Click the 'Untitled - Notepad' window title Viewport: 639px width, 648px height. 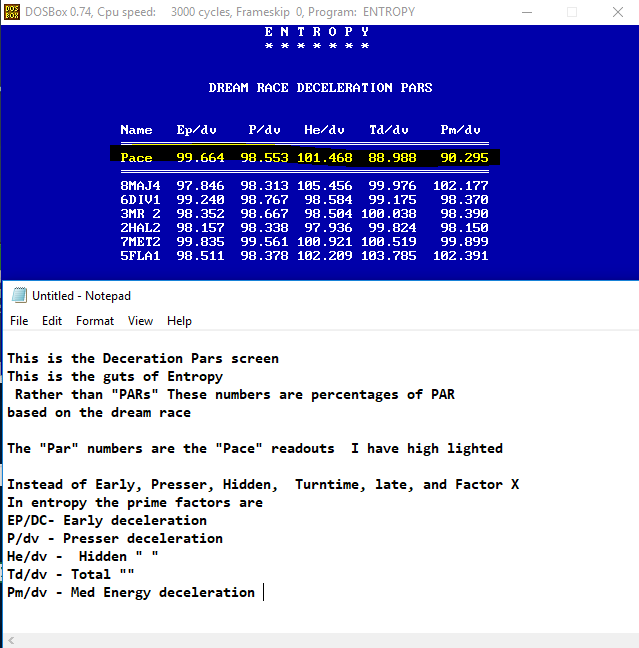click(x=81, y=296)
